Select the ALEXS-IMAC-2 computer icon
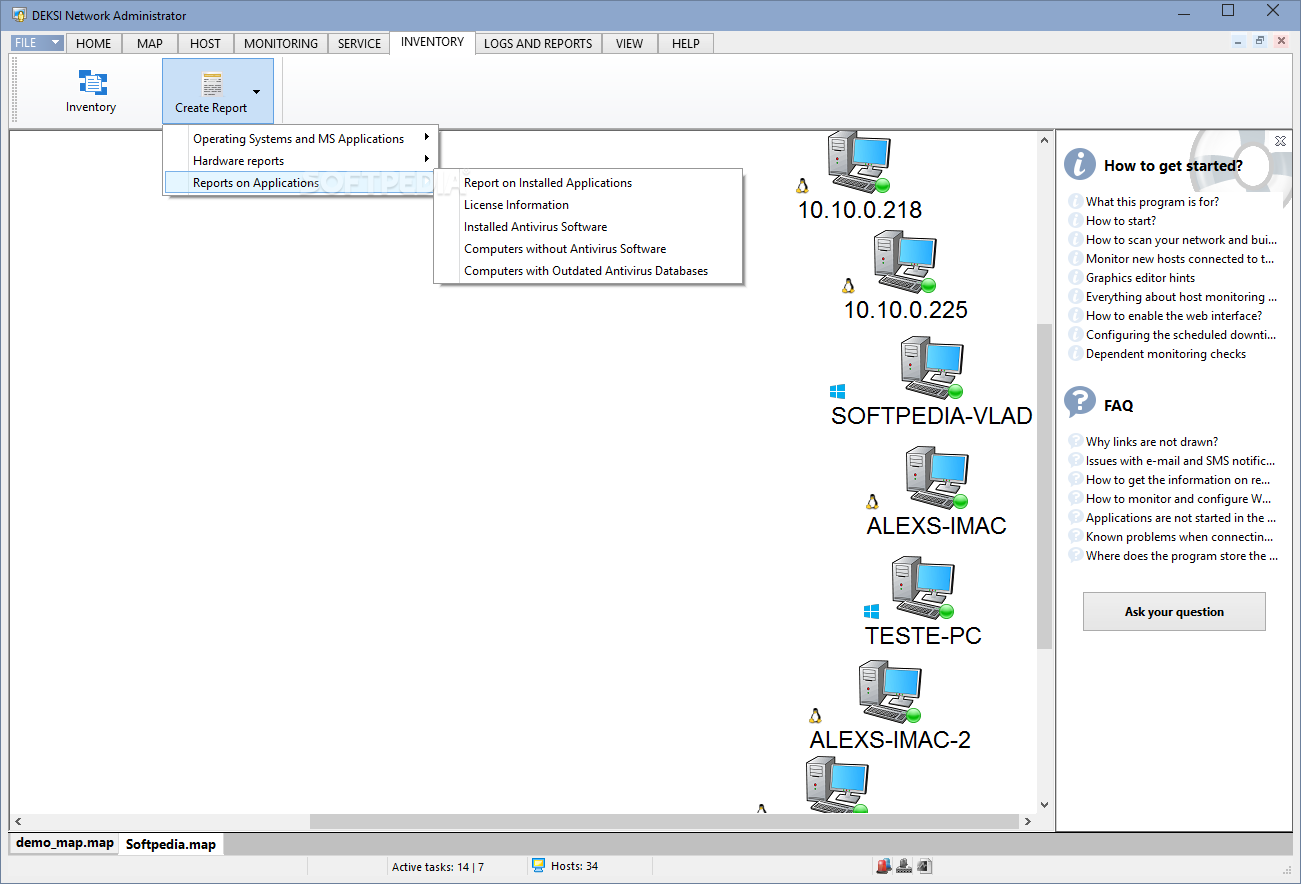 tap(891, 692)
